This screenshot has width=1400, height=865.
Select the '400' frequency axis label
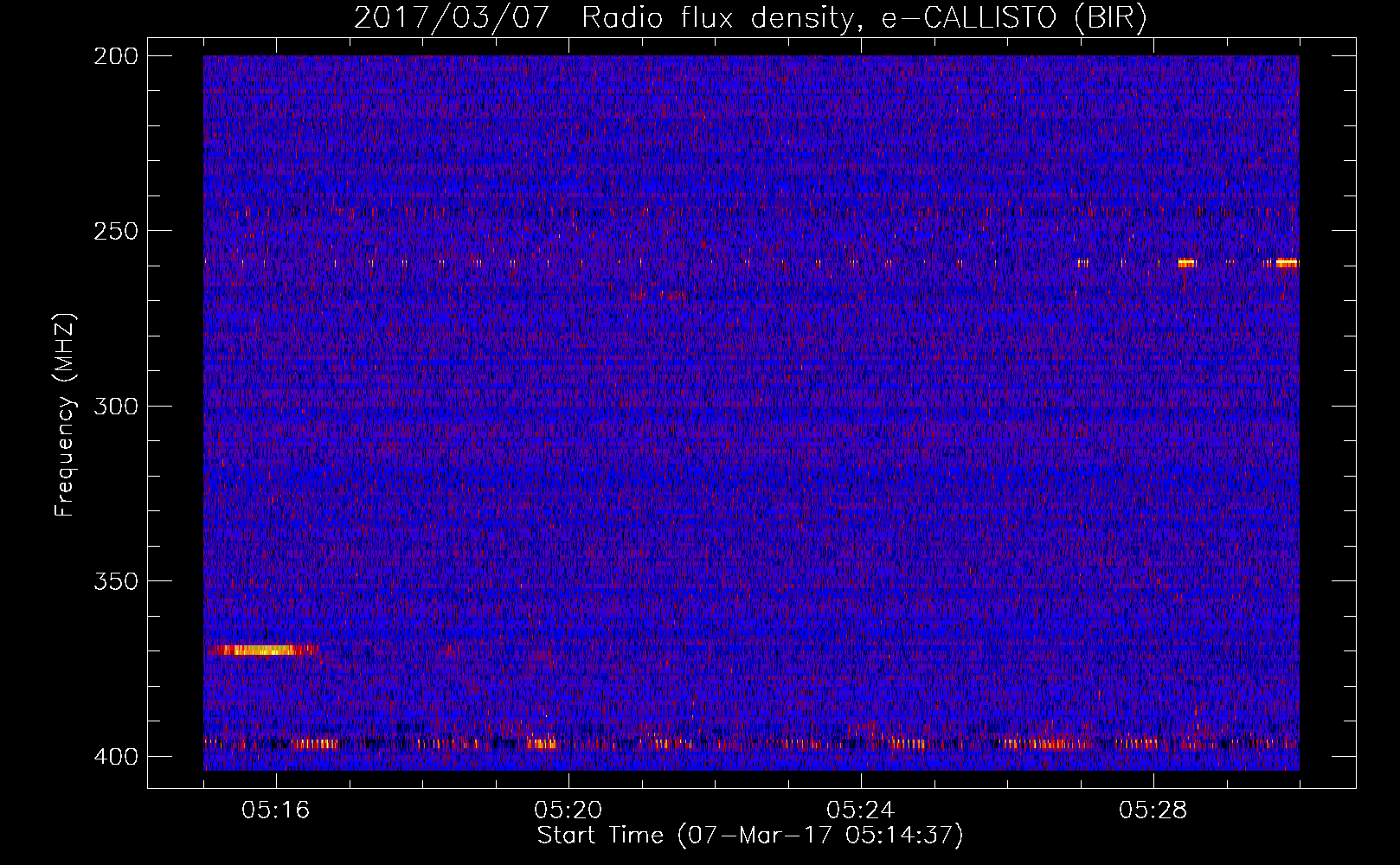[x=116, y=757]
